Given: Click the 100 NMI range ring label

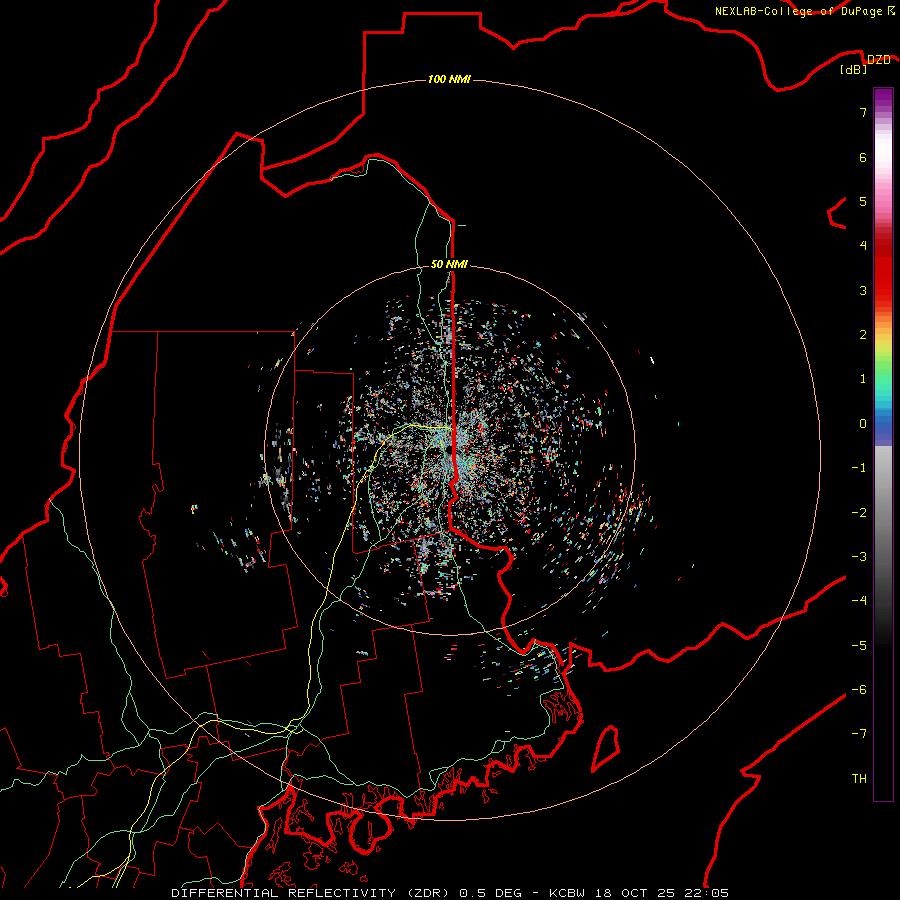Looking at the screenshot, I should tap(449, 79).
